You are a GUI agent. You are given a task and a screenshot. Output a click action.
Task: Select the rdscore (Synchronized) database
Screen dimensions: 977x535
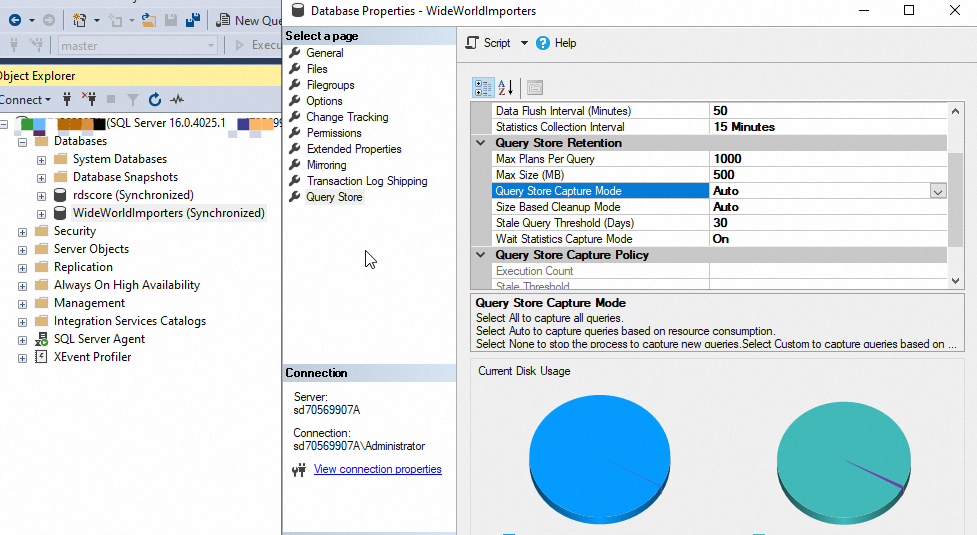[x=133, y=195]
